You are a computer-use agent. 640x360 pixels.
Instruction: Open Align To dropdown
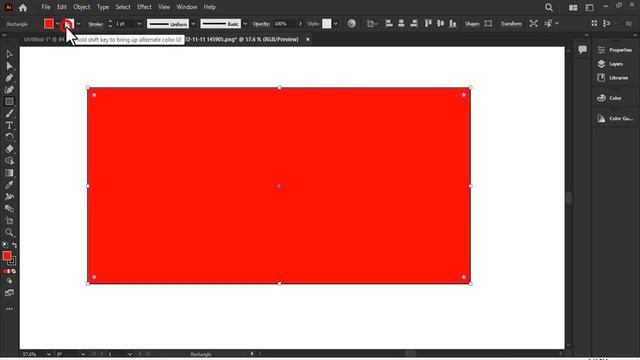coord(372,24)
